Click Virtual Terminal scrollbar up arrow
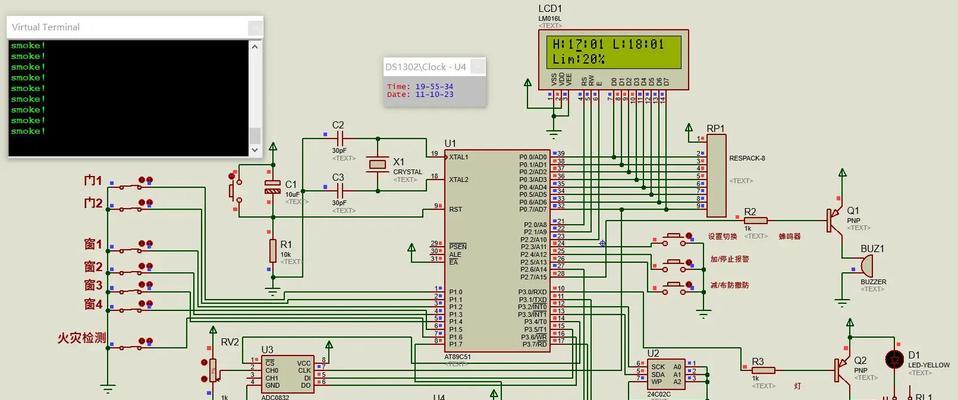The image size is (958, 400). click(x=255, y=46)
